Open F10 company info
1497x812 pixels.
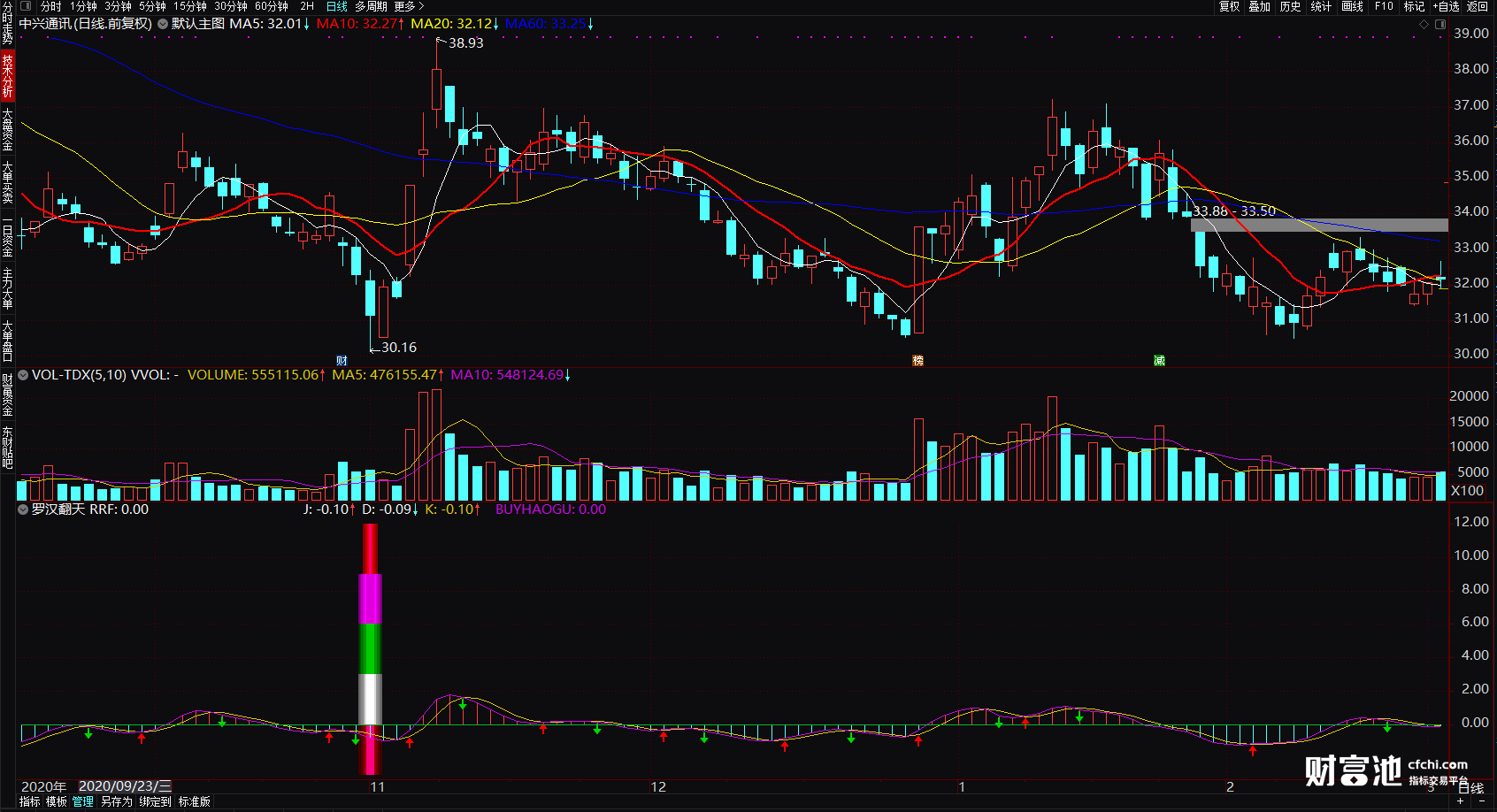click(x=1384, y=6)
